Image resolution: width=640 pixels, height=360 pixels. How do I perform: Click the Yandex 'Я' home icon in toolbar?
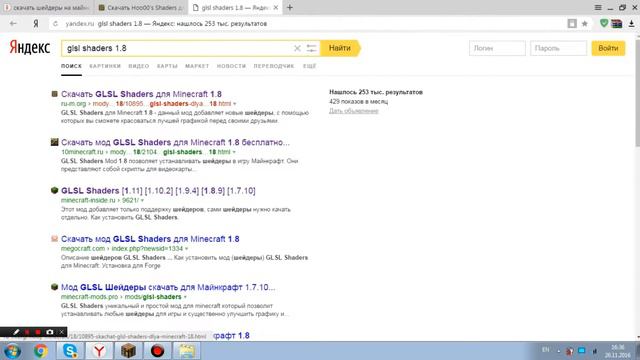[x=36, y=24]
